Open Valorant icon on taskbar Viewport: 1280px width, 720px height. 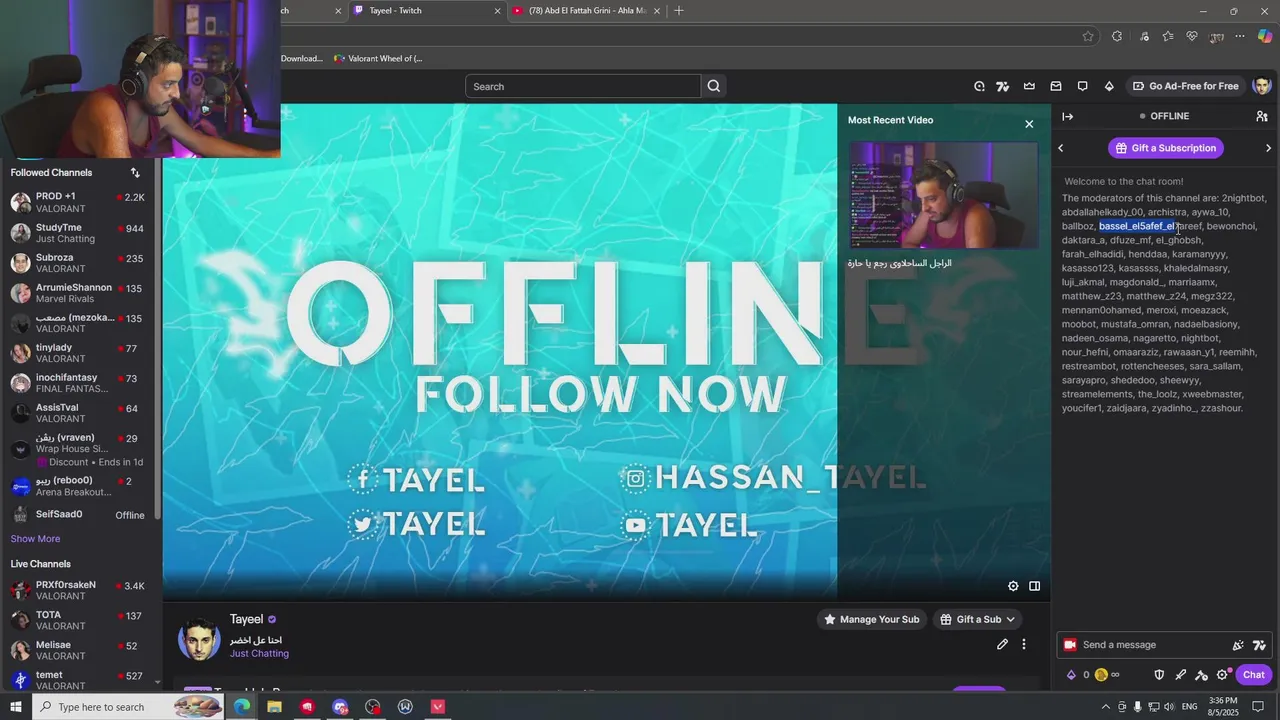pos(438,707)
